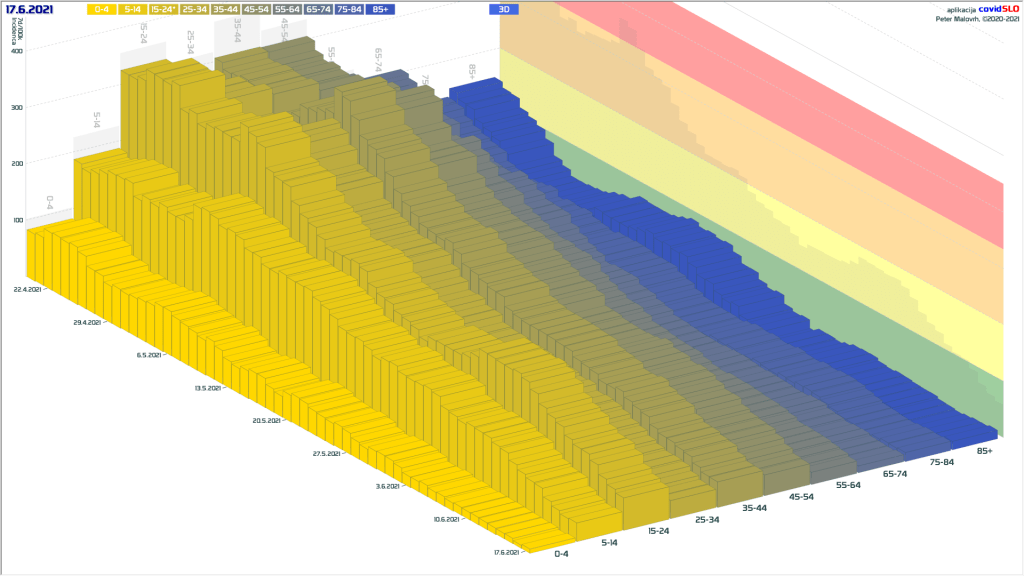Select the 22.4.2021 date tick label

(x=27, y=289)
